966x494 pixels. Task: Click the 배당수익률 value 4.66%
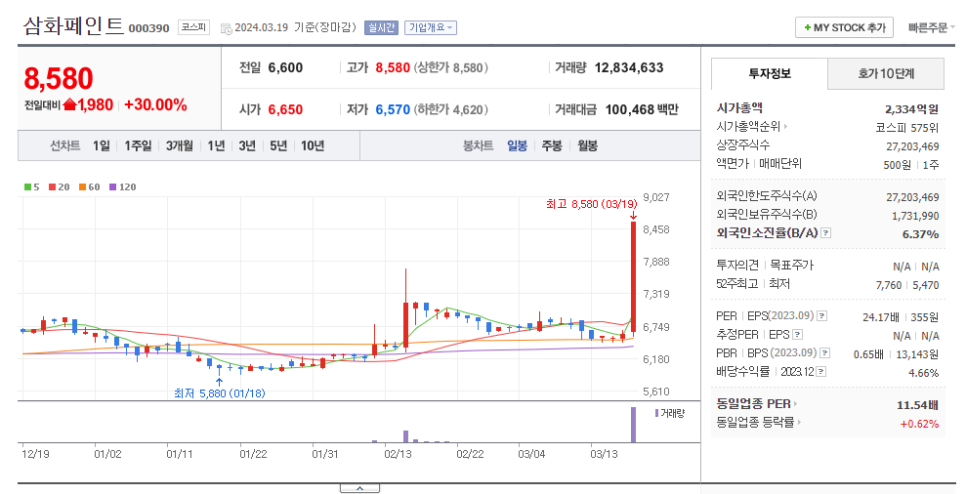(923, 373)
